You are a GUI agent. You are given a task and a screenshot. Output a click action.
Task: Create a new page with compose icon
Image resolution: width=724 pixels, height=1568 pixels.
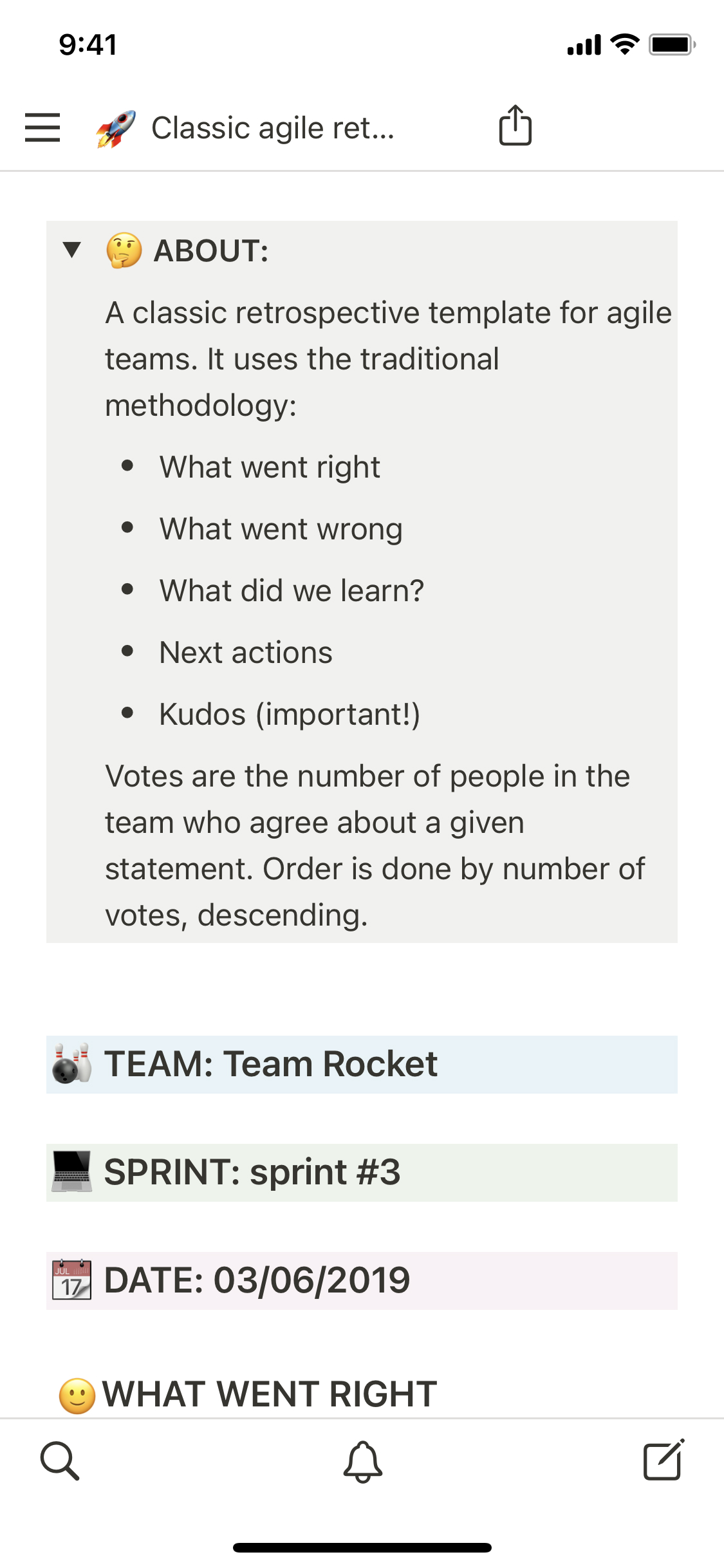664,1460
